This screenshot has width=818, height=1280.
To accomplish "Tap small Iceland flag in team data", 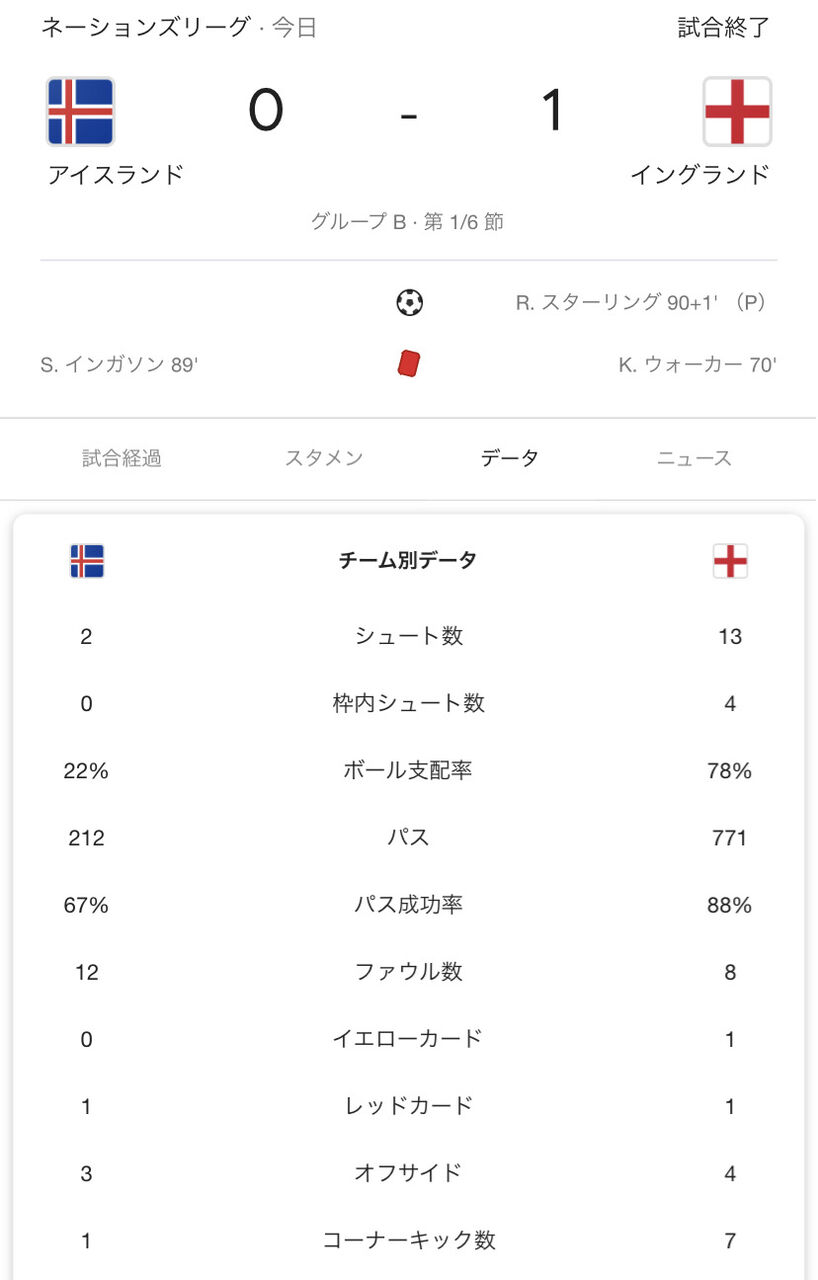I will coord(87,561).
